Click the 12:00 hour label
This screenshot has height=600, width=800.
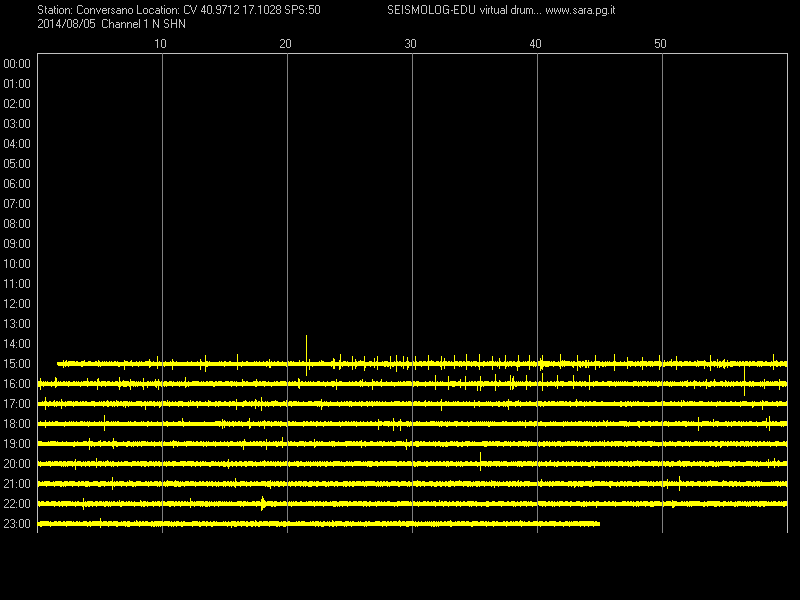17,304
